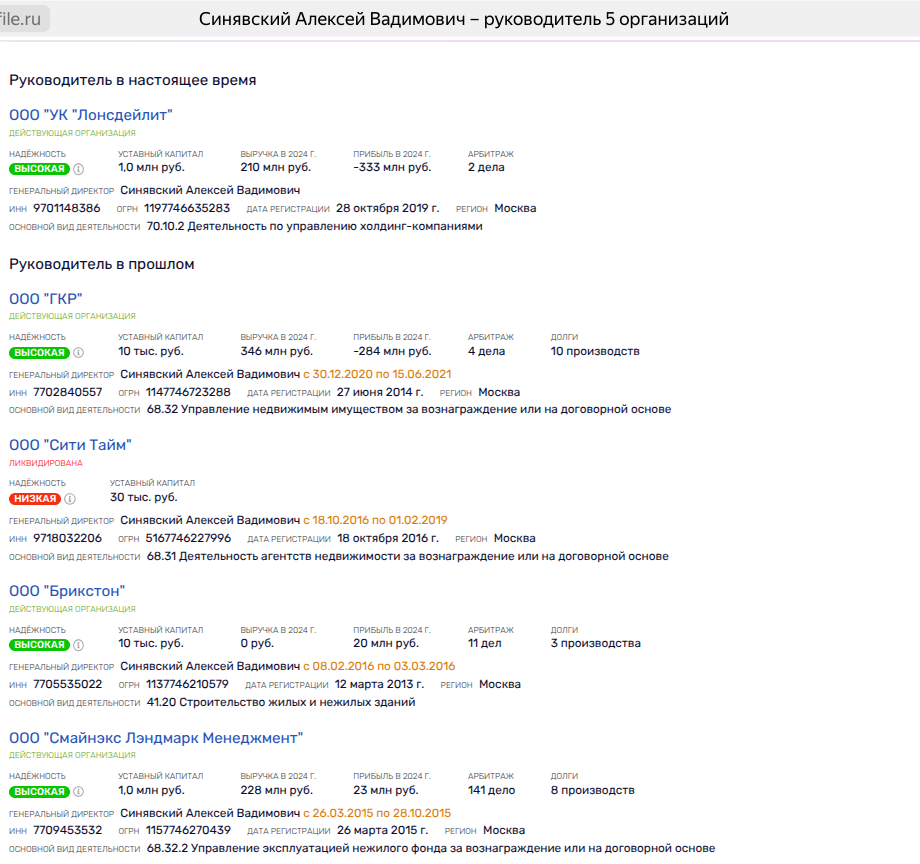This screenshot has width=920, height=864.
Task: Click ОГРН number 1147746723288 of ГКР
Action: pyautogui.click(x=188, y=392)
